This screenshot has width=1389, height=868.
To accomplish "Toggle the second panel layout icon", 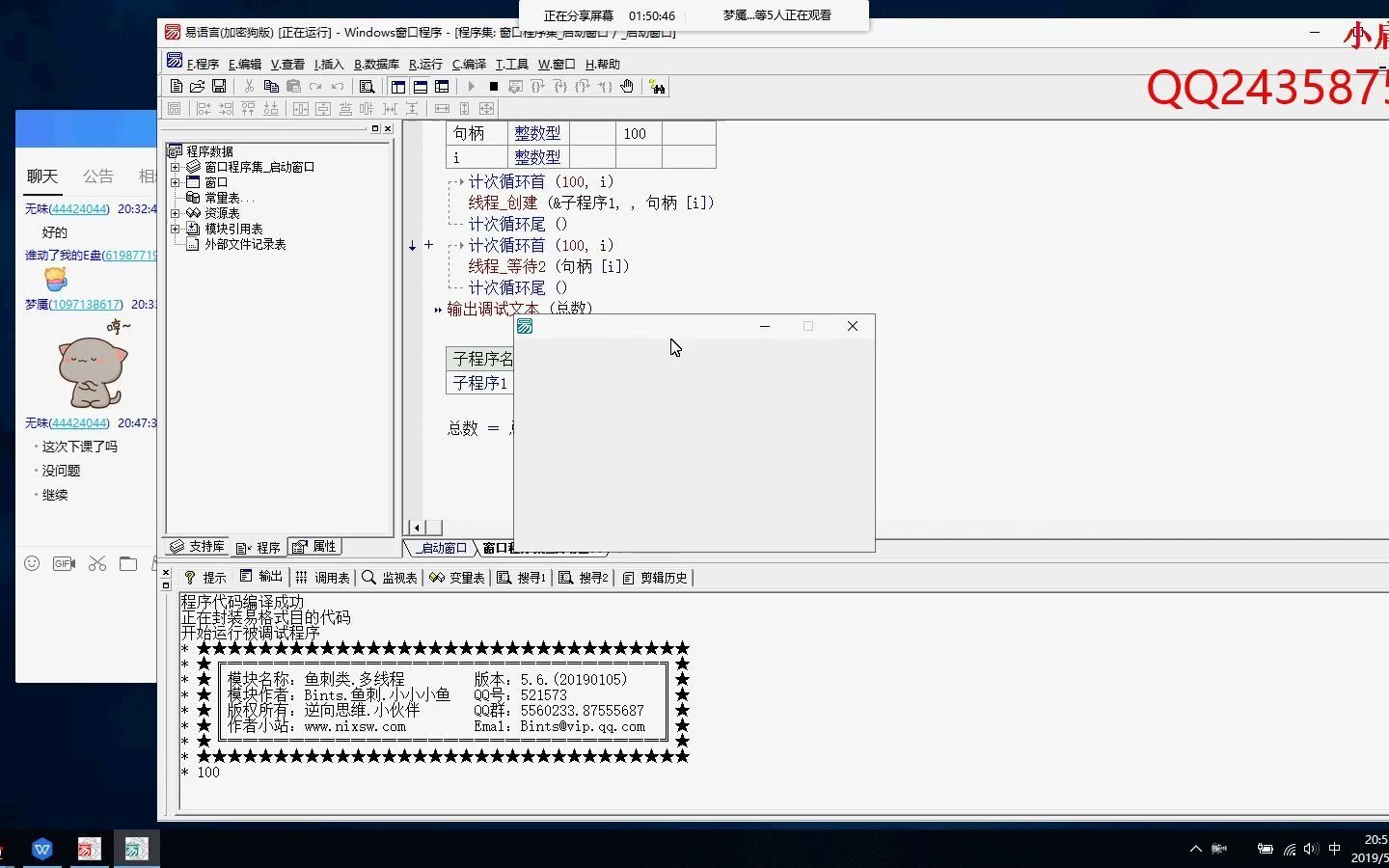I will pyautogui.click(x=421, y=87).
